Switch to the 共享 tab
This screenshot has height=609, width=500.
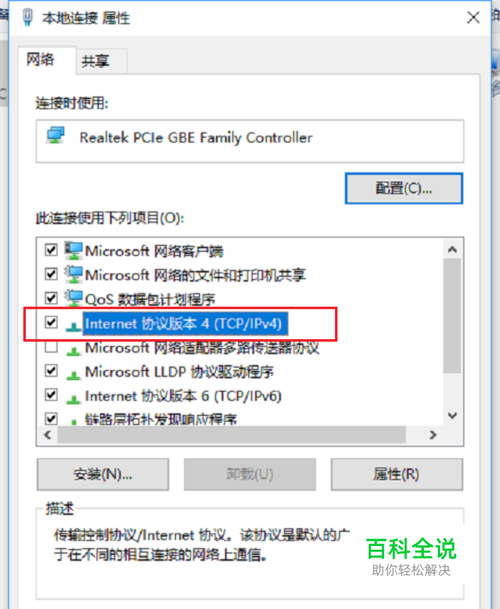(x=96, y=61)
